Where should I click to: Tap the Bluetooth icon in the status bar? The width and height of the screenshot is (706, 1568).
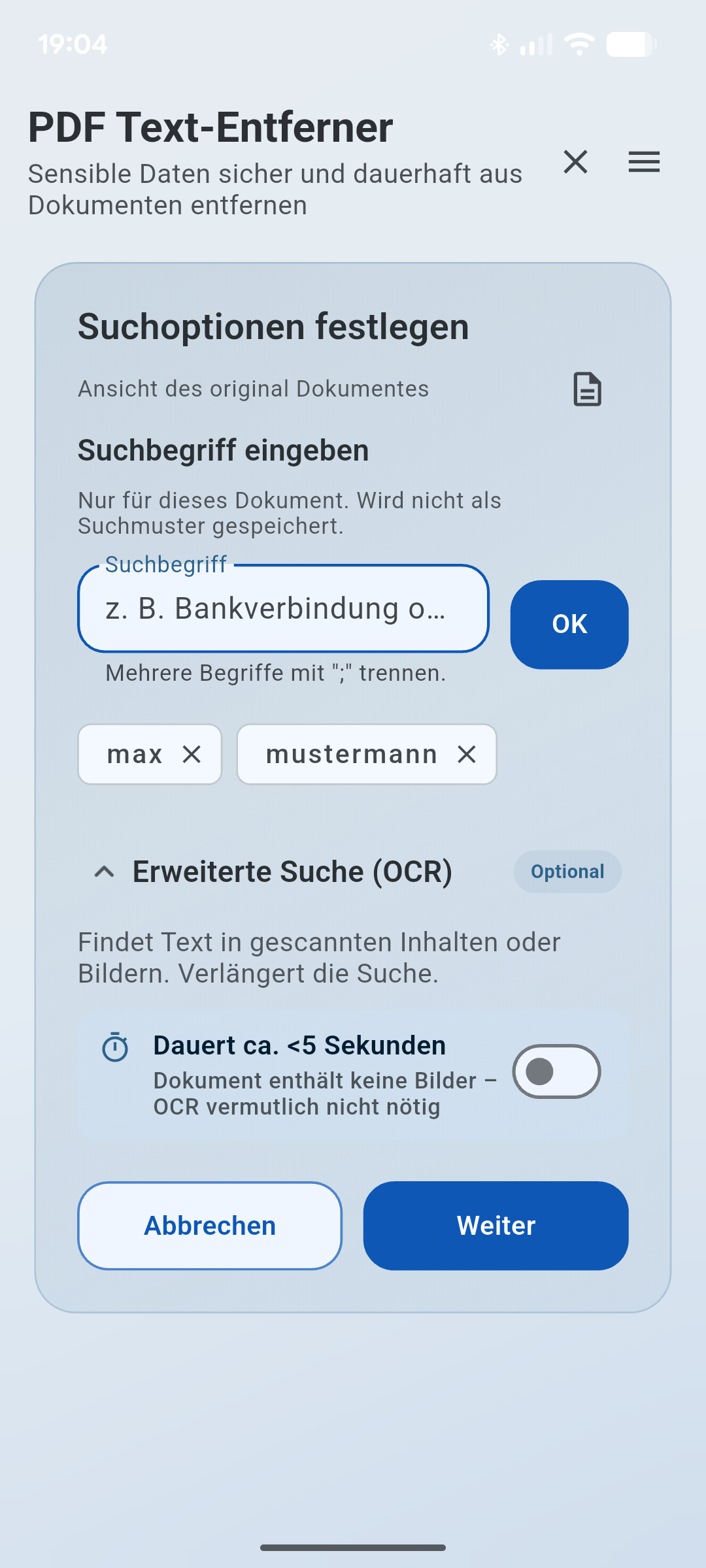pyautogui.click(x=498, y=44)
